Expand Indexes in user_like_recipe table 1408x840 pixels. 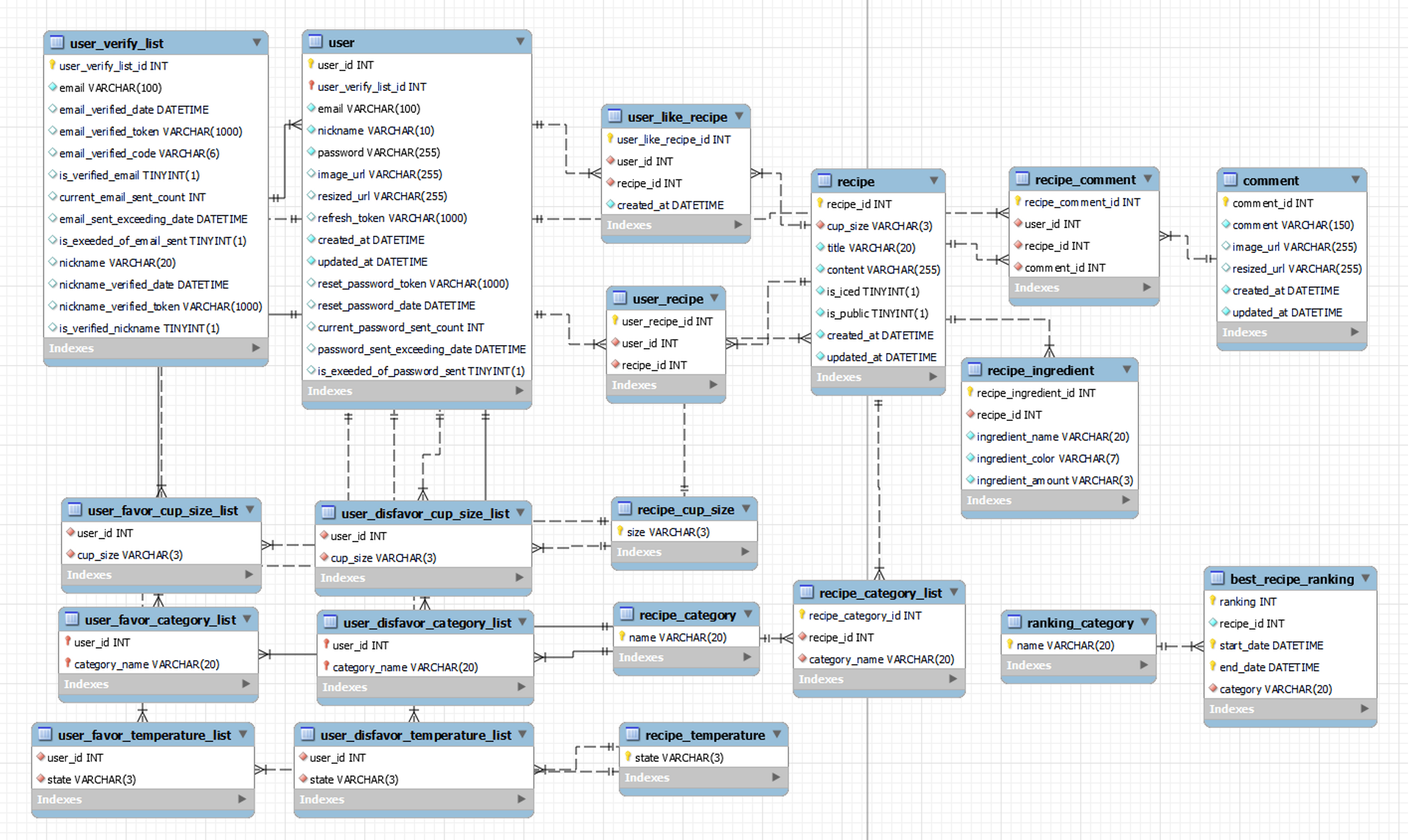click(x=738, y=224)
